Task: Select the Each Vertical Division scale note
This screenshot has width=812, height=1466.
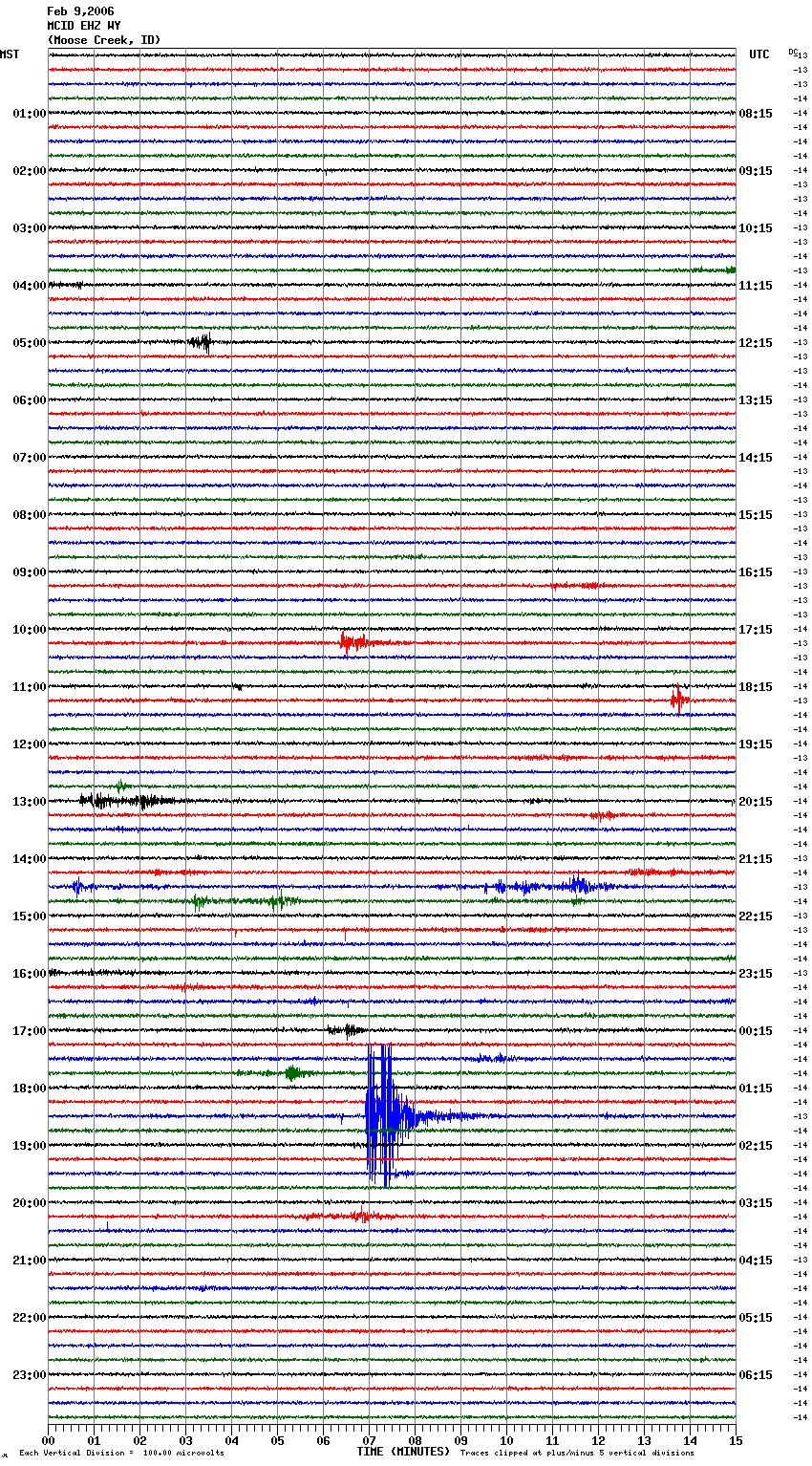Action: pyautogui.click(x=122, y=1453)
